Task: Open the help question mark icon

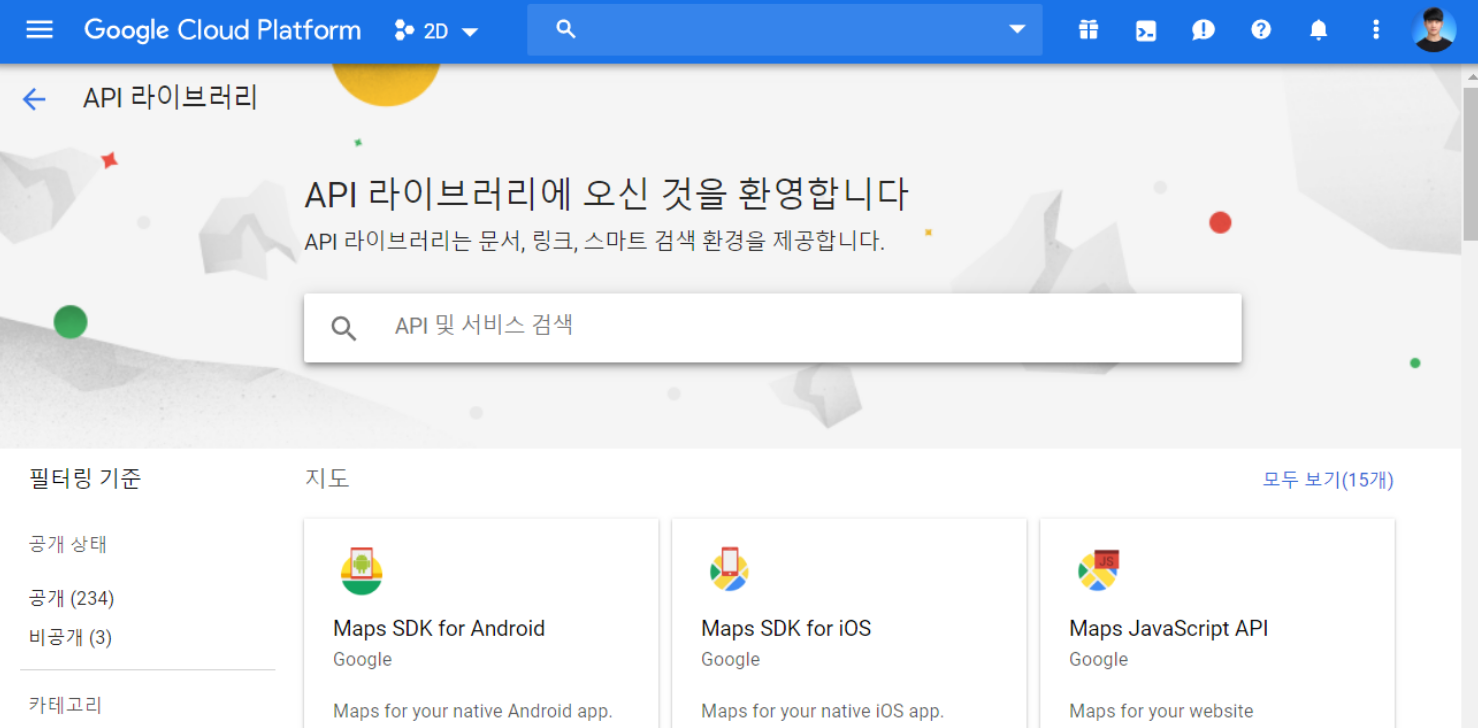Action: click(x=1261, y=30)
